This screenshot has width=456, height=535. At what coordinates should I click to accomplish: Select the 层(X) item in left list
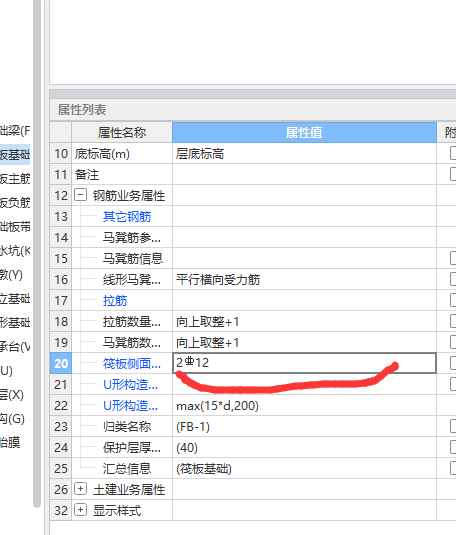tap(12, 394)
